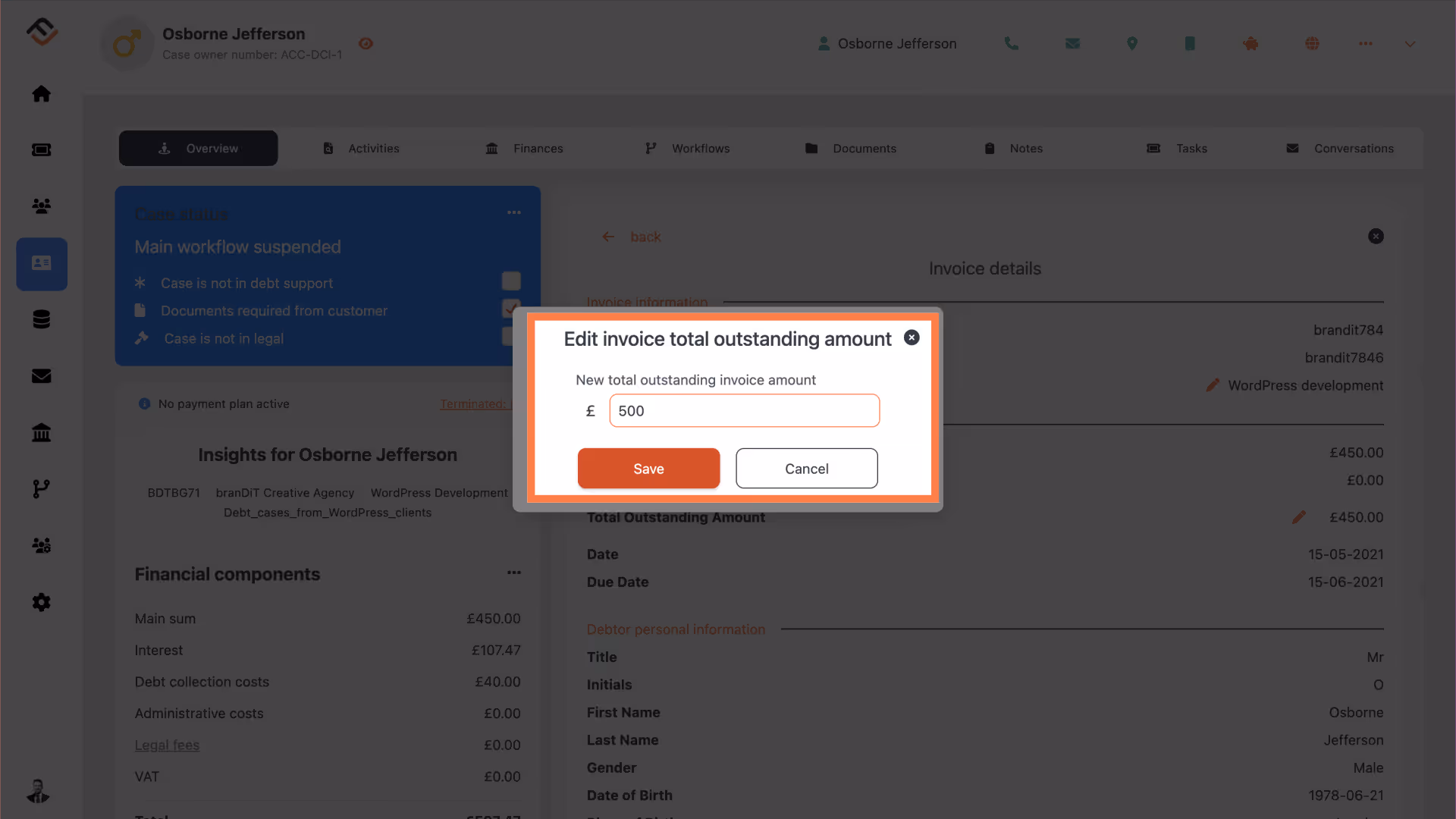Expand the header chevron dropdown

(1410, 44)
